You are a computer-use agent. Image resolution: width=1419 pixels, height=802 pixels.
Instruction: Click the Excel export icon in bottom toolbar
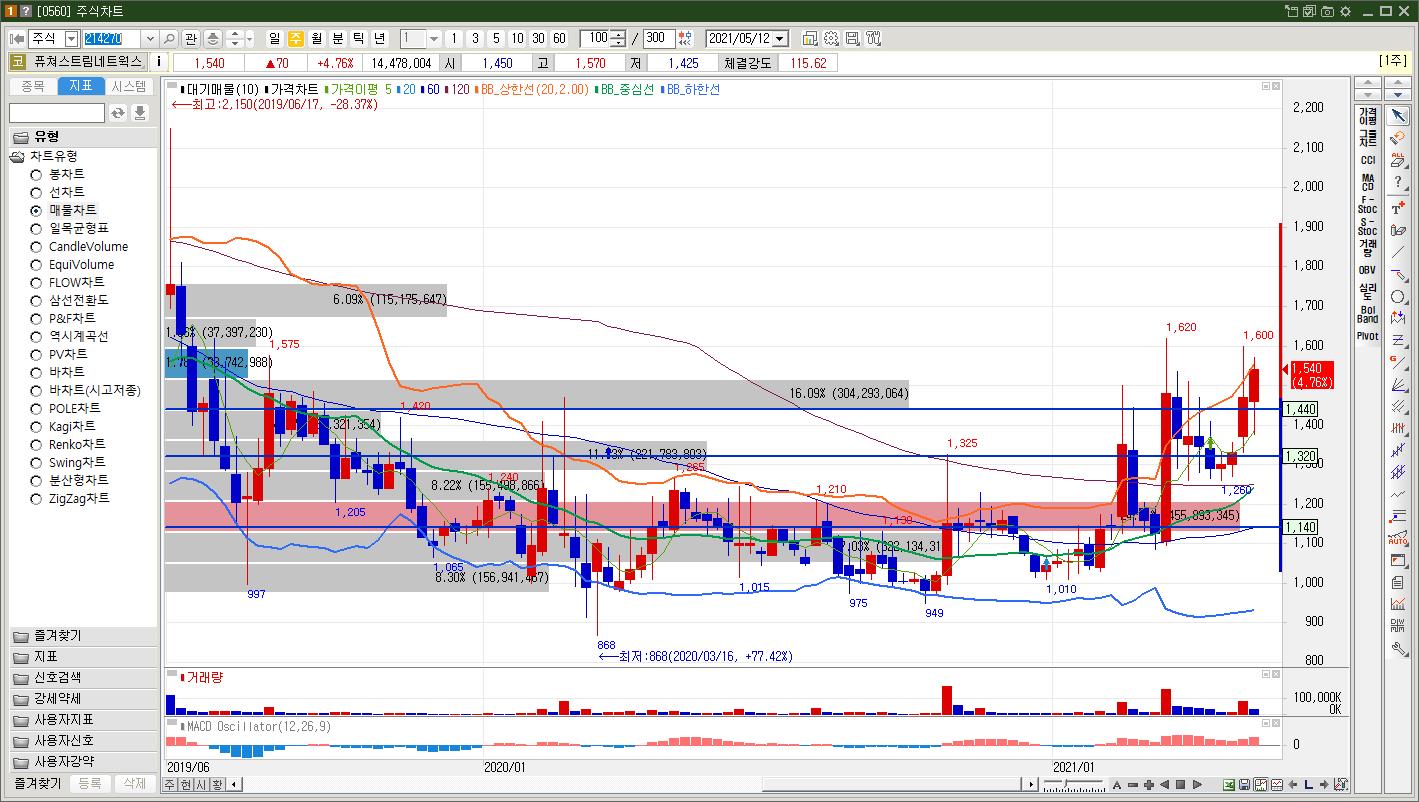[1229, 784]
